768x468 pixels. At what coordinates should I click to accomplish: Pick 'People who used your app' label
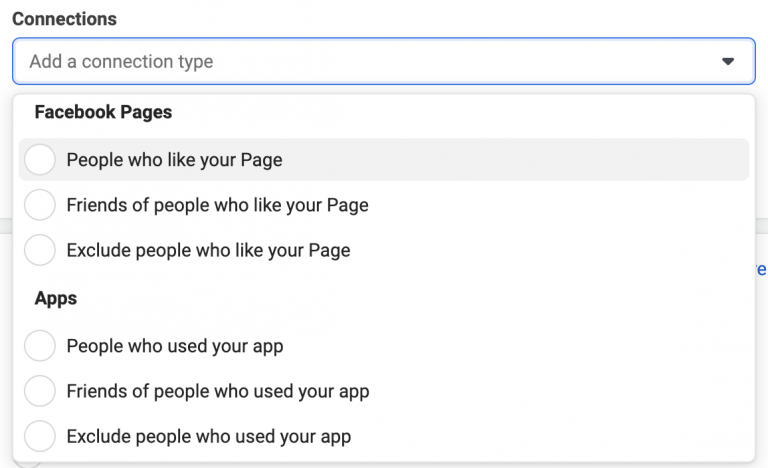pos(175,346)
